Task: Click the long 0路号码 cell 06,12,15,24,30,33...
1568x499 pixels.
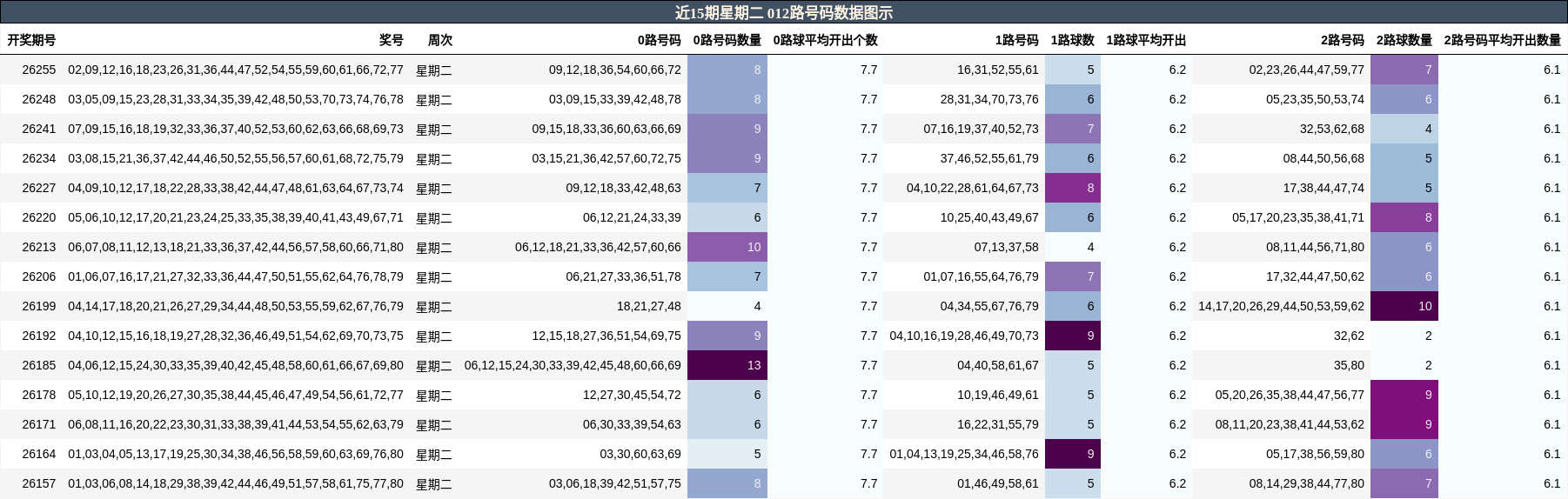Action: pos(573,365)
